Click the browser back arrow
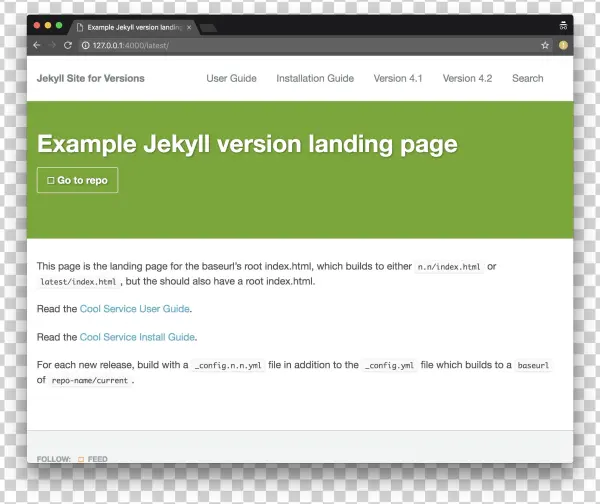 click(37, 45)
